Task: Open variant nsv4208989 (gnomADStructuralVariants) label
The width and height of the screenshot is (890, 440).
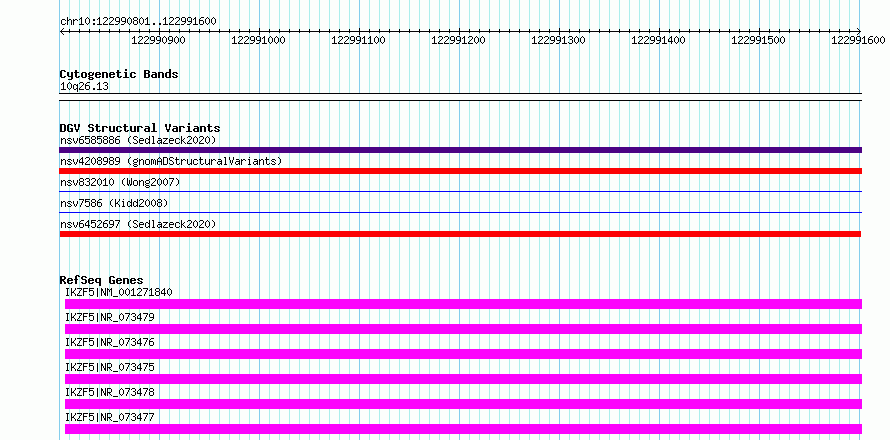Action: click(171, 161)
